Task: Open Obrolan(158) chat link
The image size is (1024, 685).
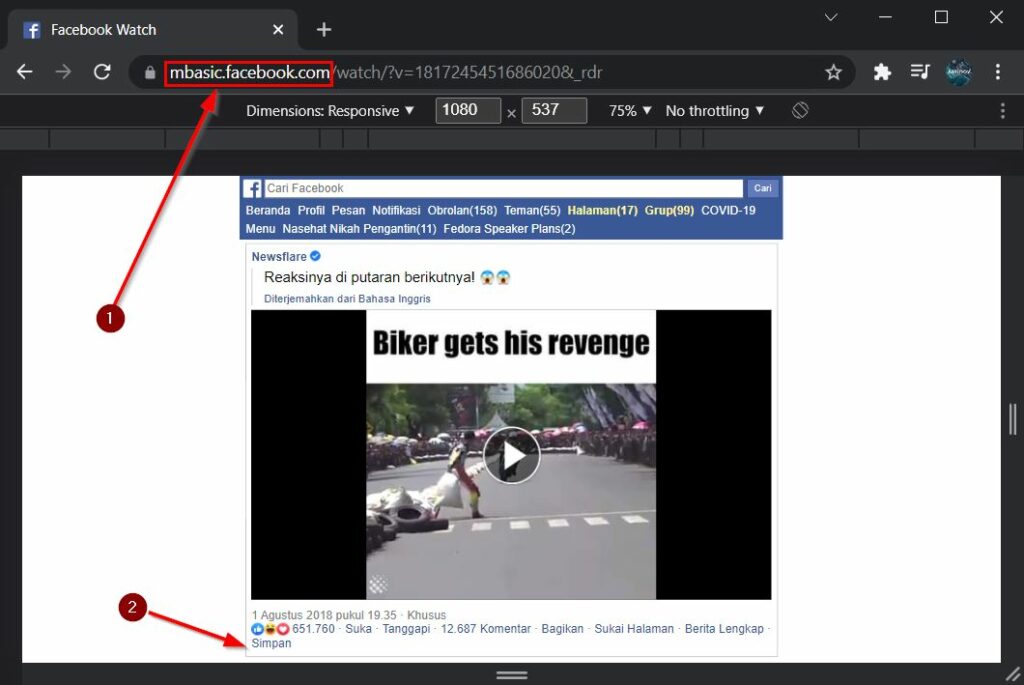Action: point(462,210)
